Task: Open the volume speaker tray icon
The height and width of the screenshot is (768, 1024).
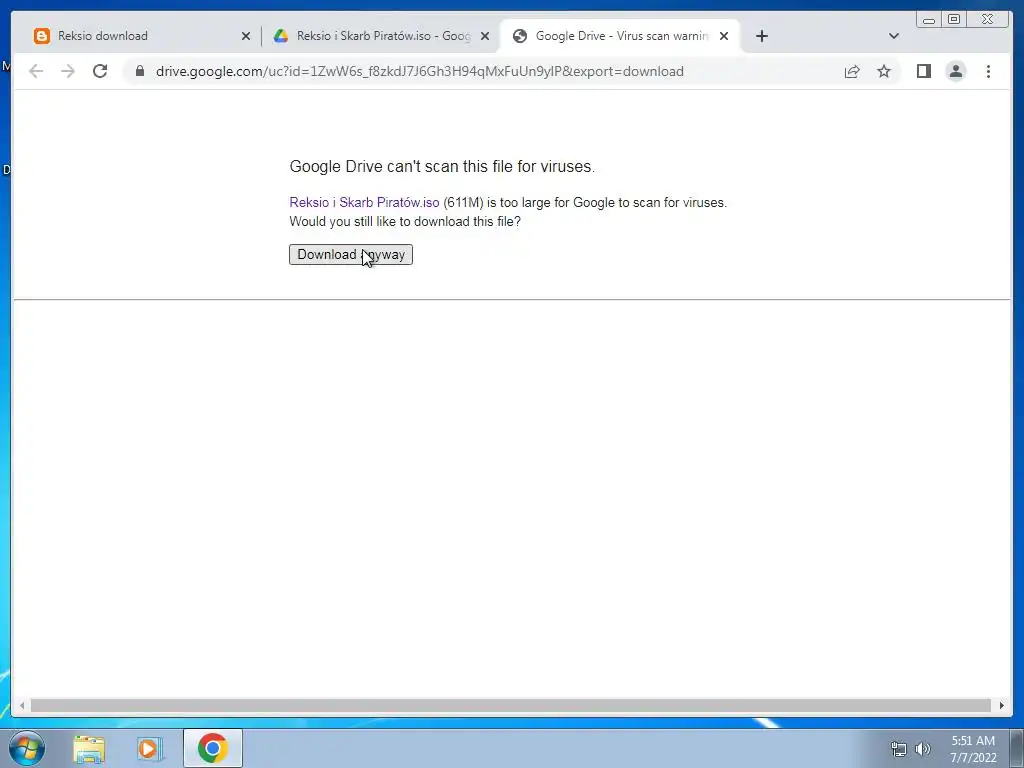Action: tap(923, 750)
